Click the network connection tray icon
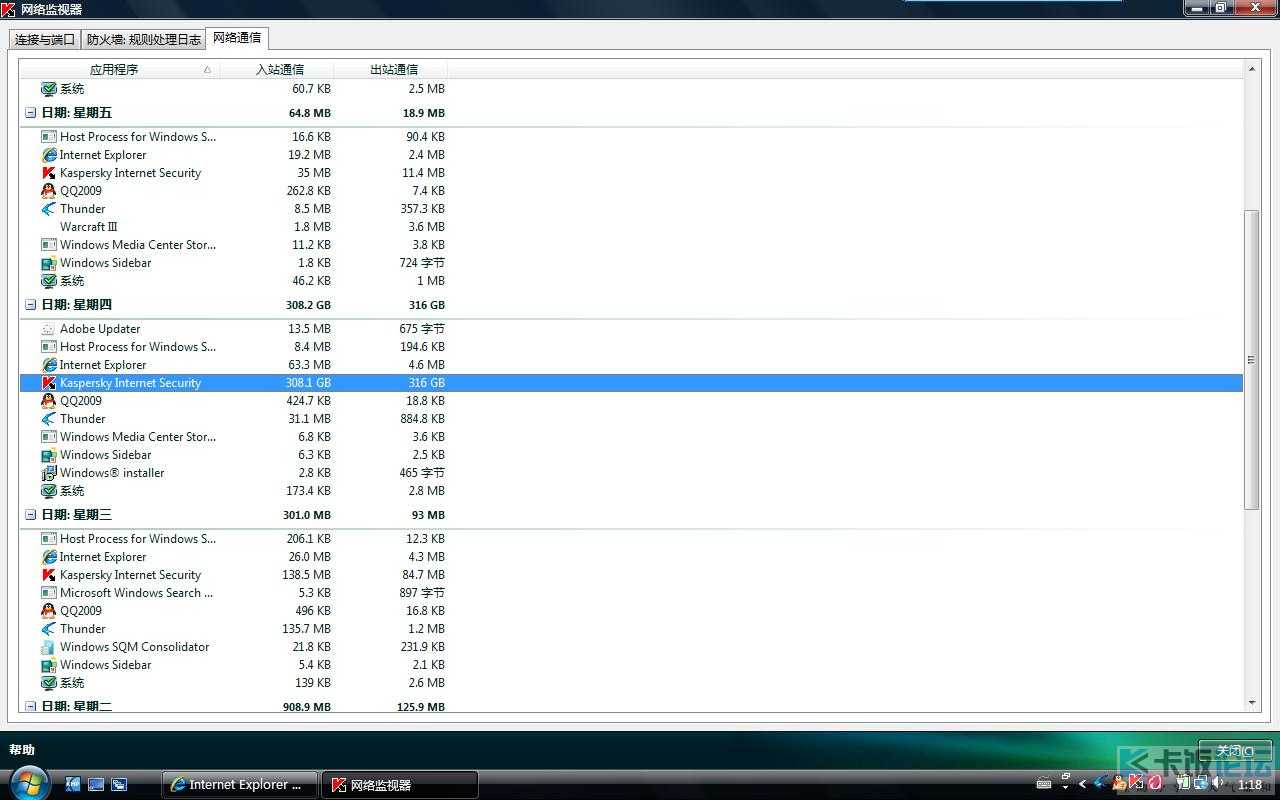The height and width of the screenshot is (800, 1280). pos(1200,784)
